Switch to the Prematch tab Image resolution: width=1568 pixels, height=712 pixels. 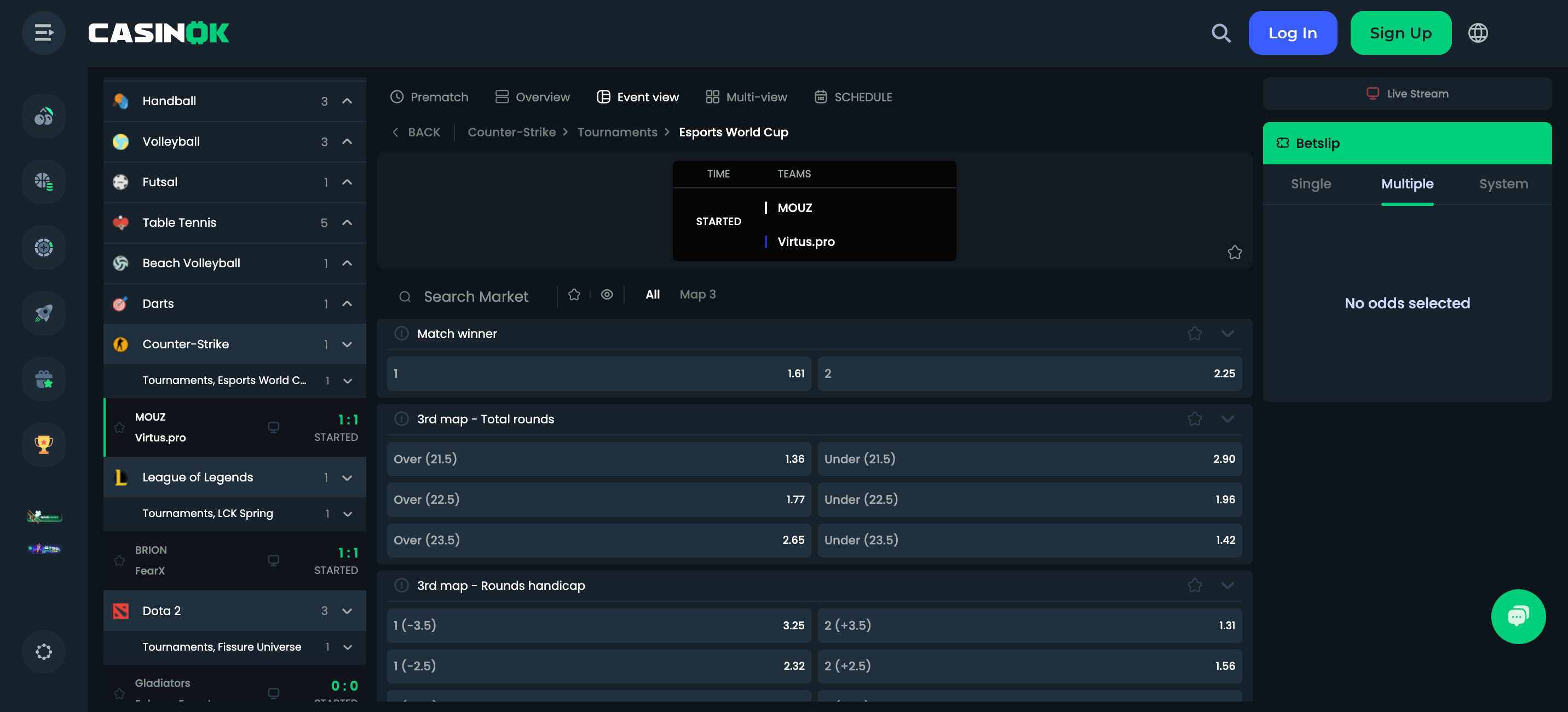pos(429,97)
